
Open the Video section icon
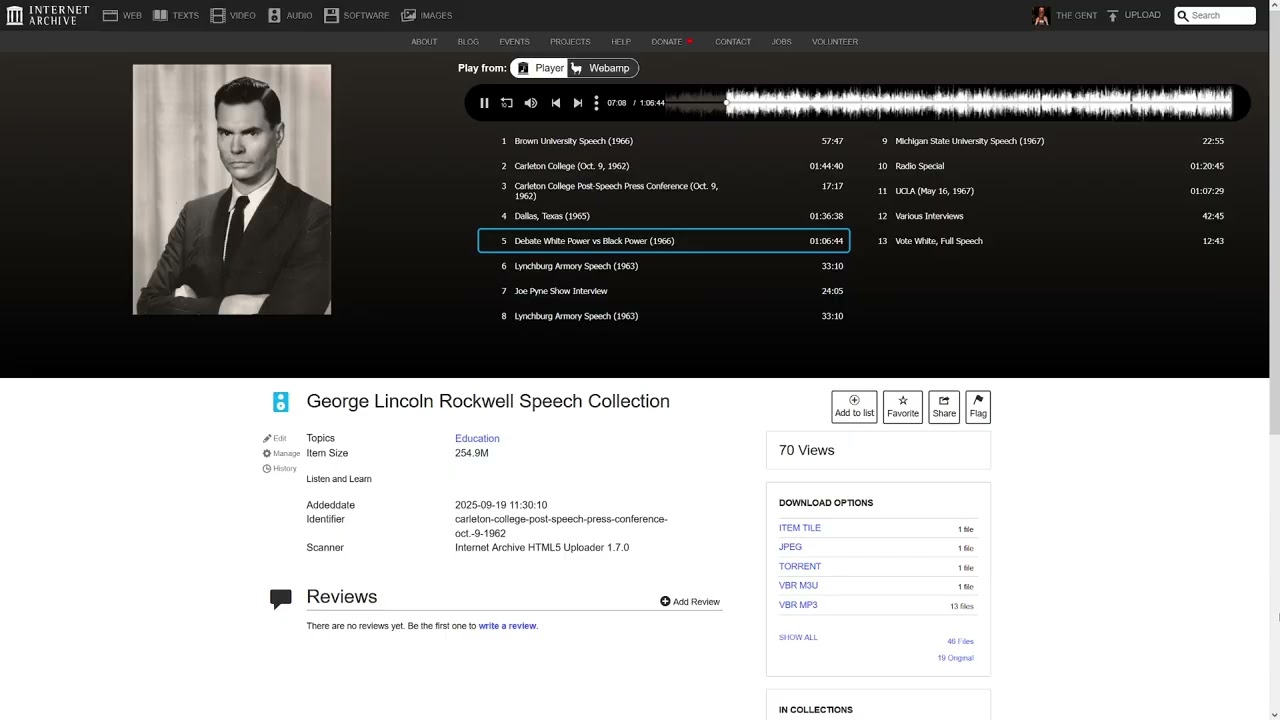[218, 15]
